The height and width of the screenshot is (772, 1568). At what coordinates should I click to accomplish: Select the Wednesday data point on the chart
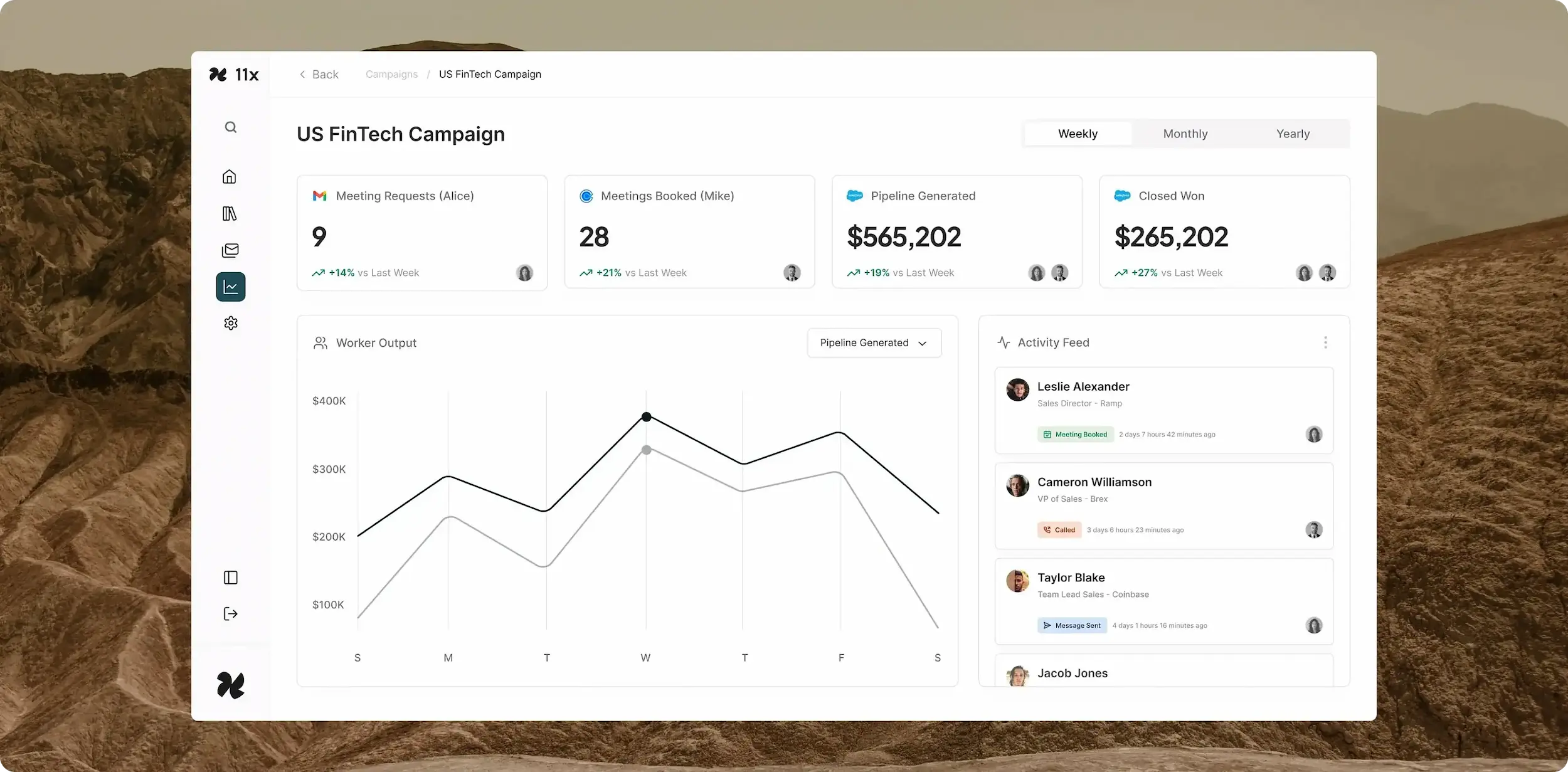(x=645, y=416)
